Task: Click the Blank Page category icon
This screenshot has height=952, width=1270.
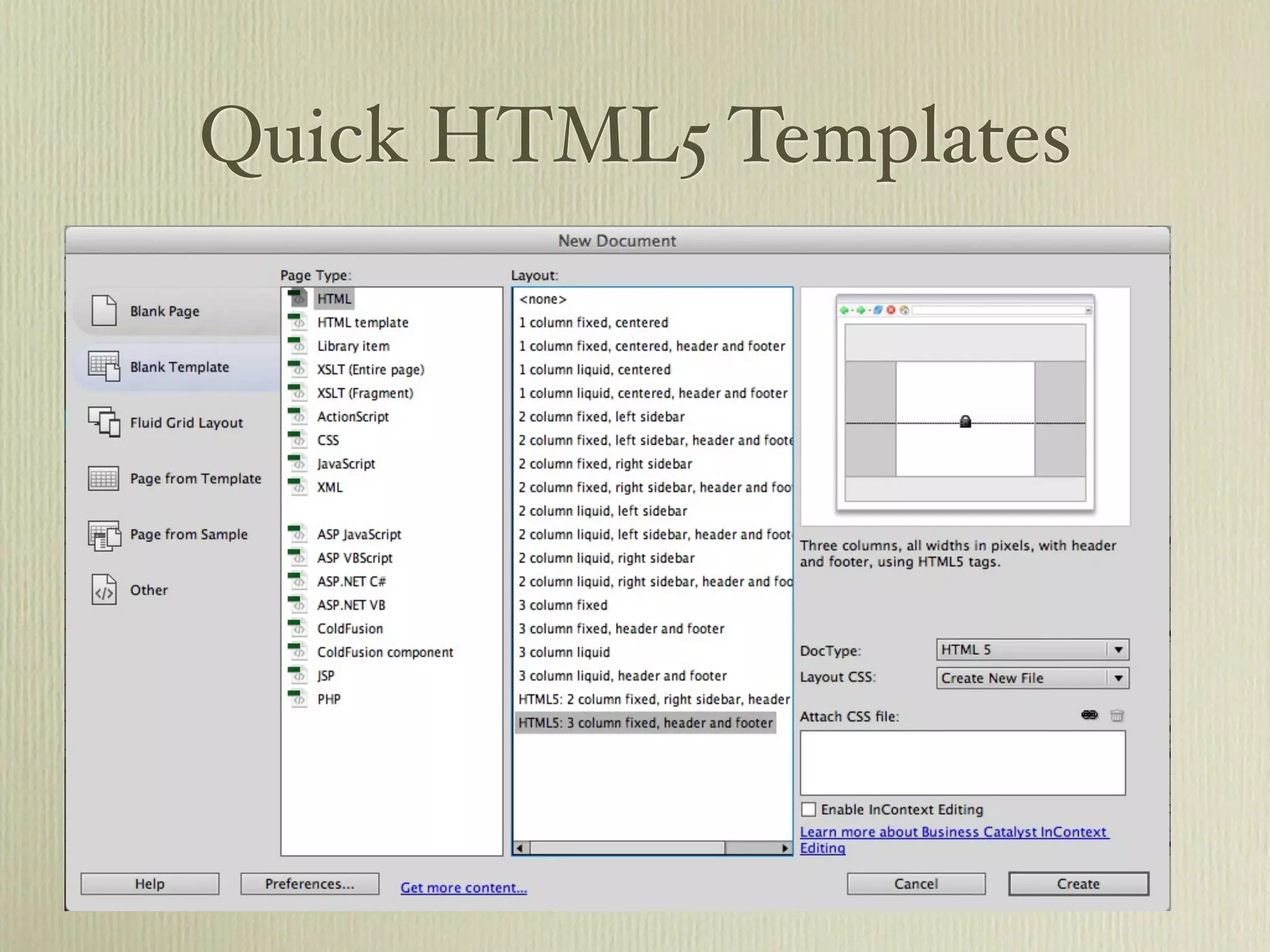Action: pyautogui.click(x=104, y=311)
